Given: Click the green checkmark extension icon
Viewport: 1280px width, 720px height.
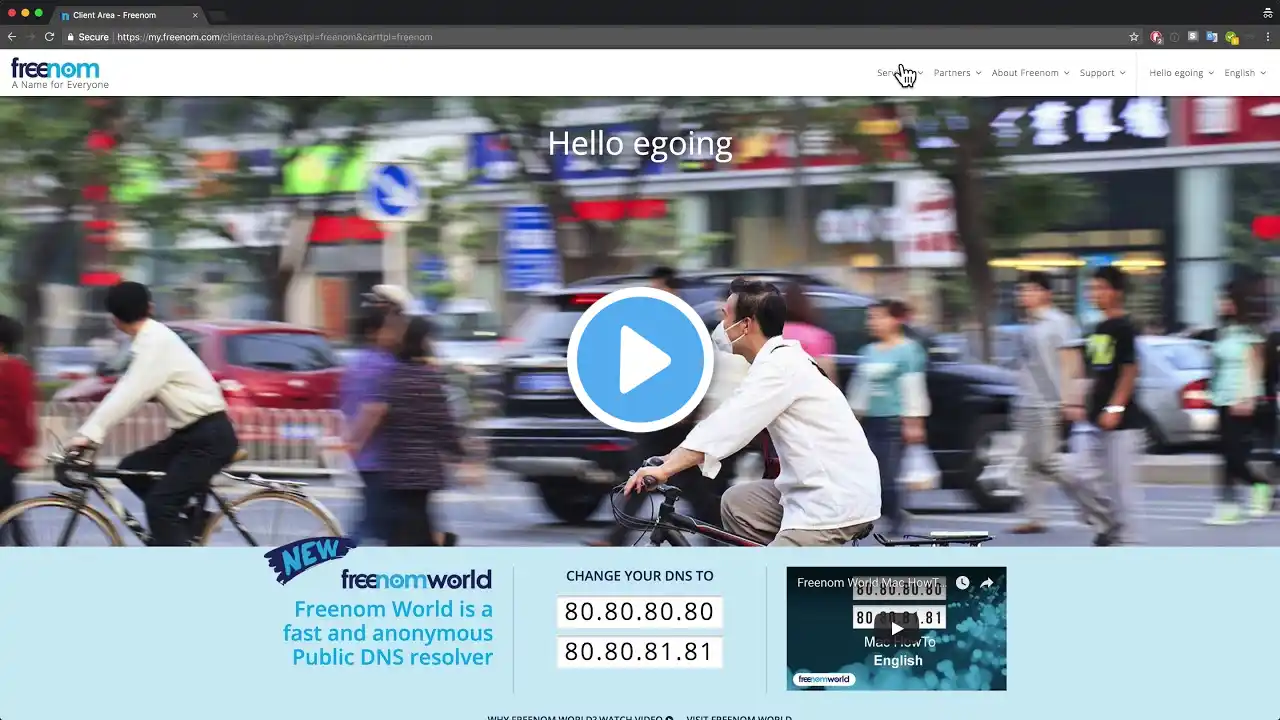Looking at the screenshot, I should [1232, 38].
